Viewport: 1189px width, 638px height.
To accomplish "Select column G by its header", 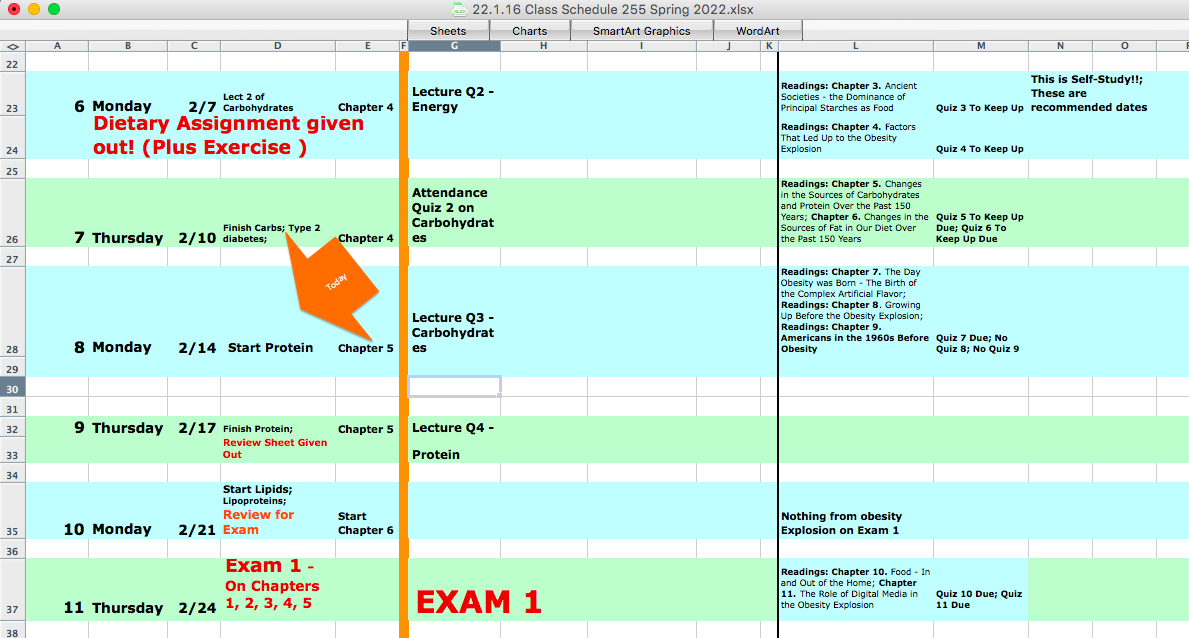I will click(x=454, y=46).
